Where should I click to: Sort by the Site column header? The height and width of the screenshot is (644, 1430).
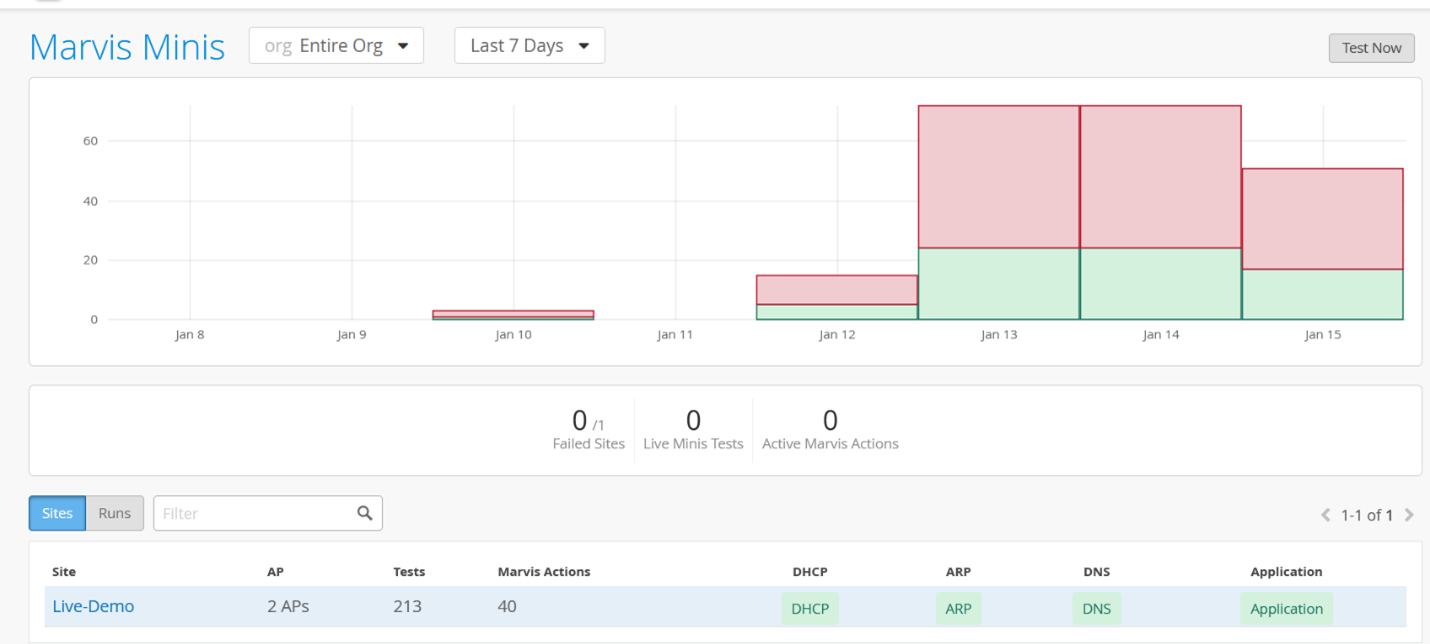64,572
